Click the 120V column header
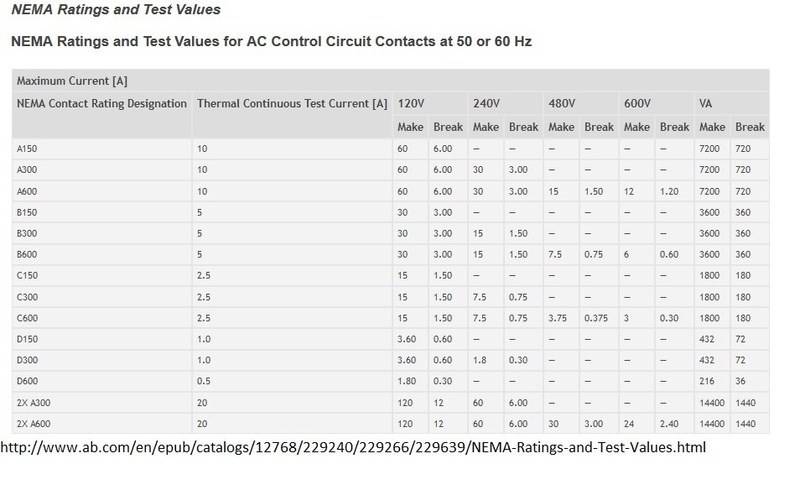 point(412,103)
